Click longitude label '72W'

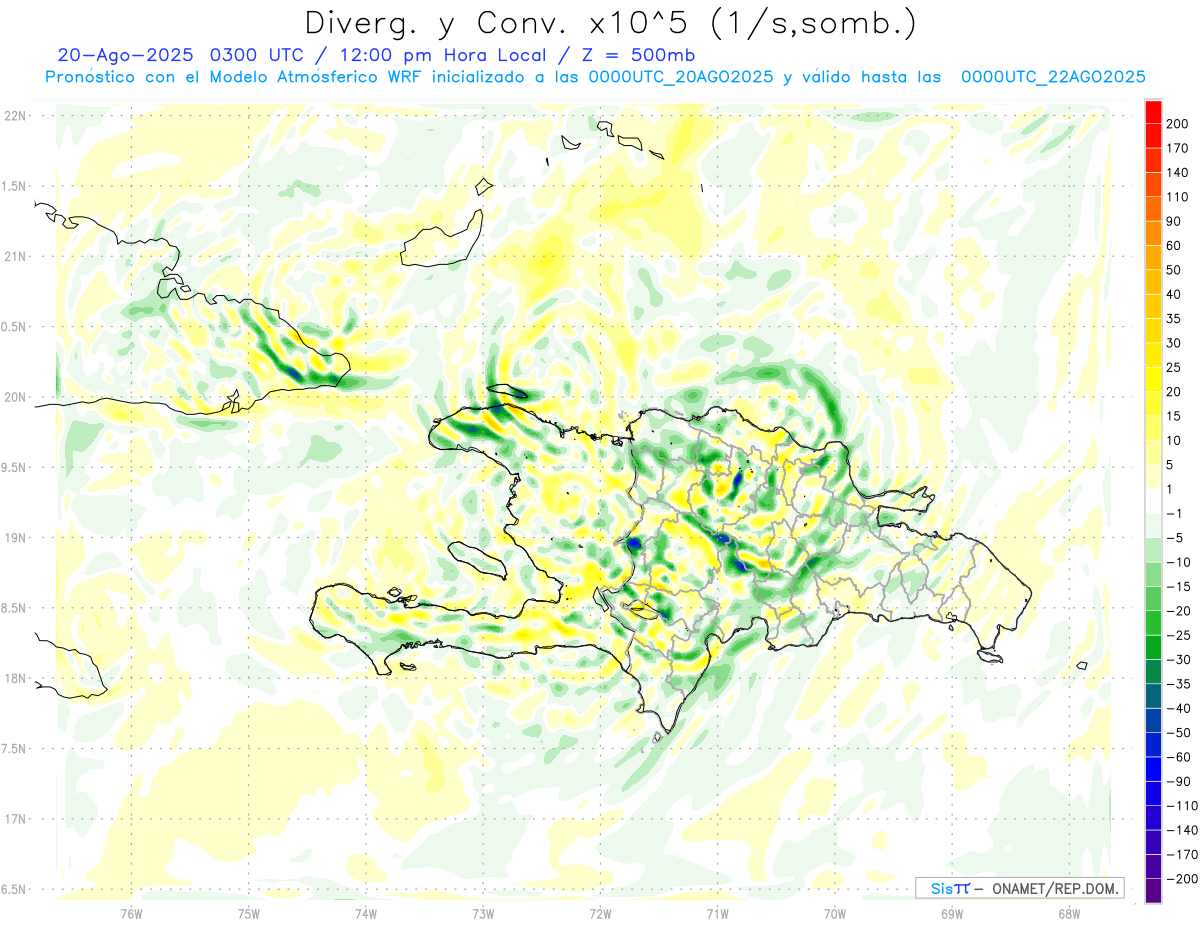(600, 912)
